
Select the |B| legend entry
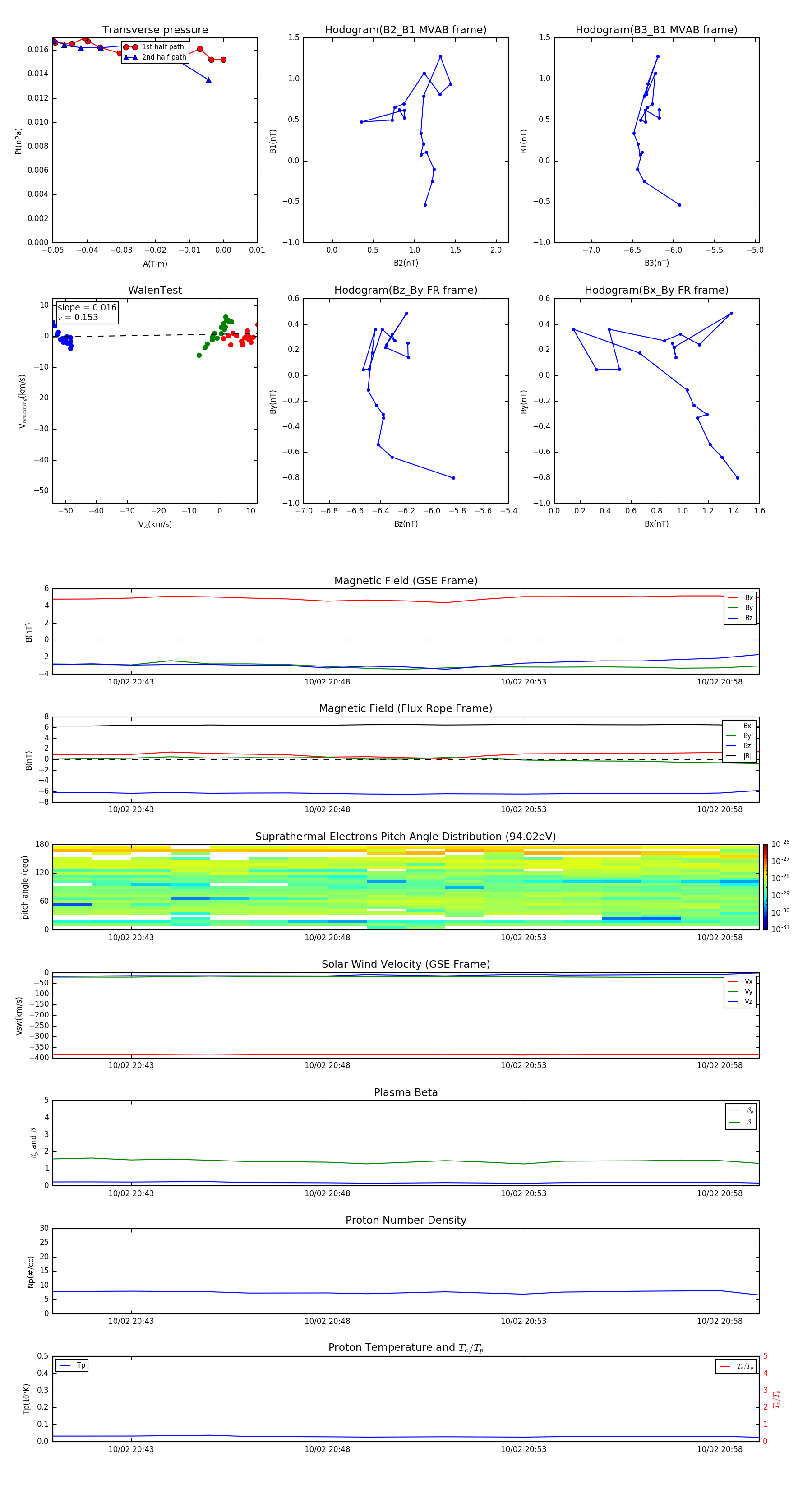point(740,756)
